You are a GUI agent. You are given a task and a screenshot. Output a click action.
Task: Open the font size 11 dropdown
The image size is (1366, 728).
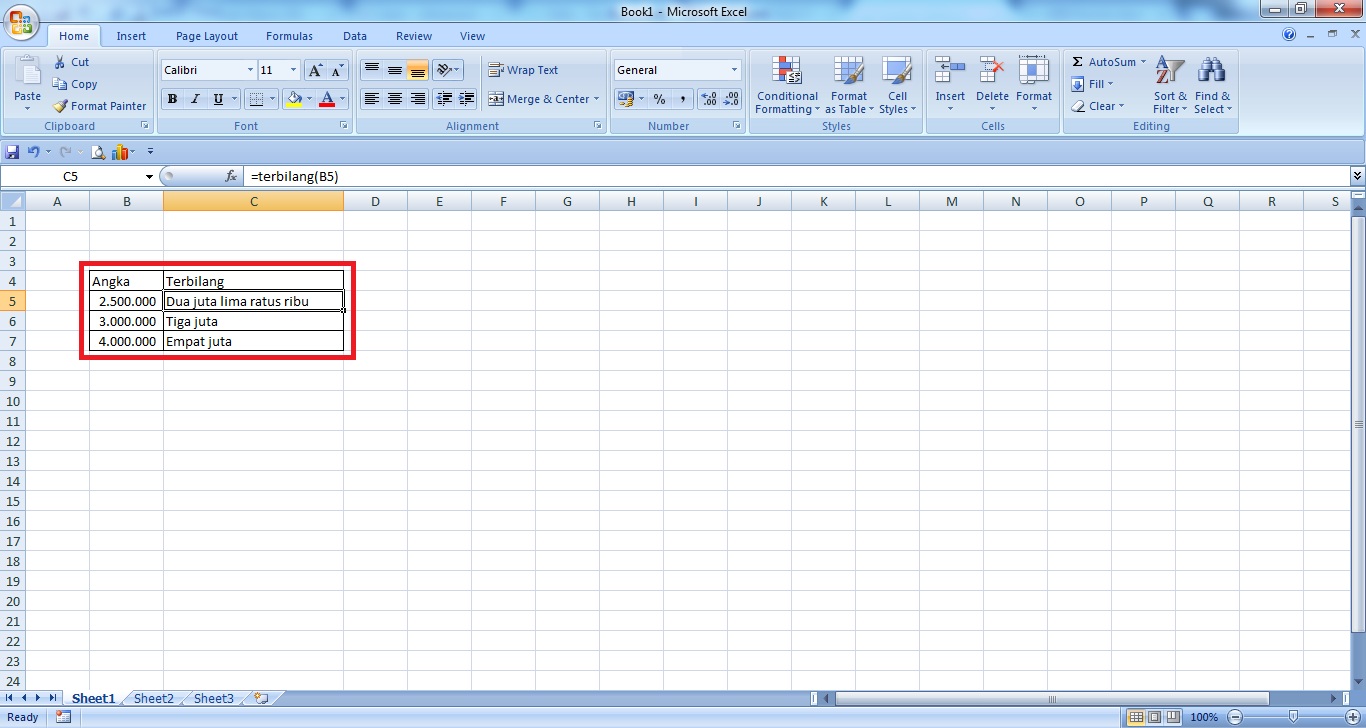pos(294,70)
